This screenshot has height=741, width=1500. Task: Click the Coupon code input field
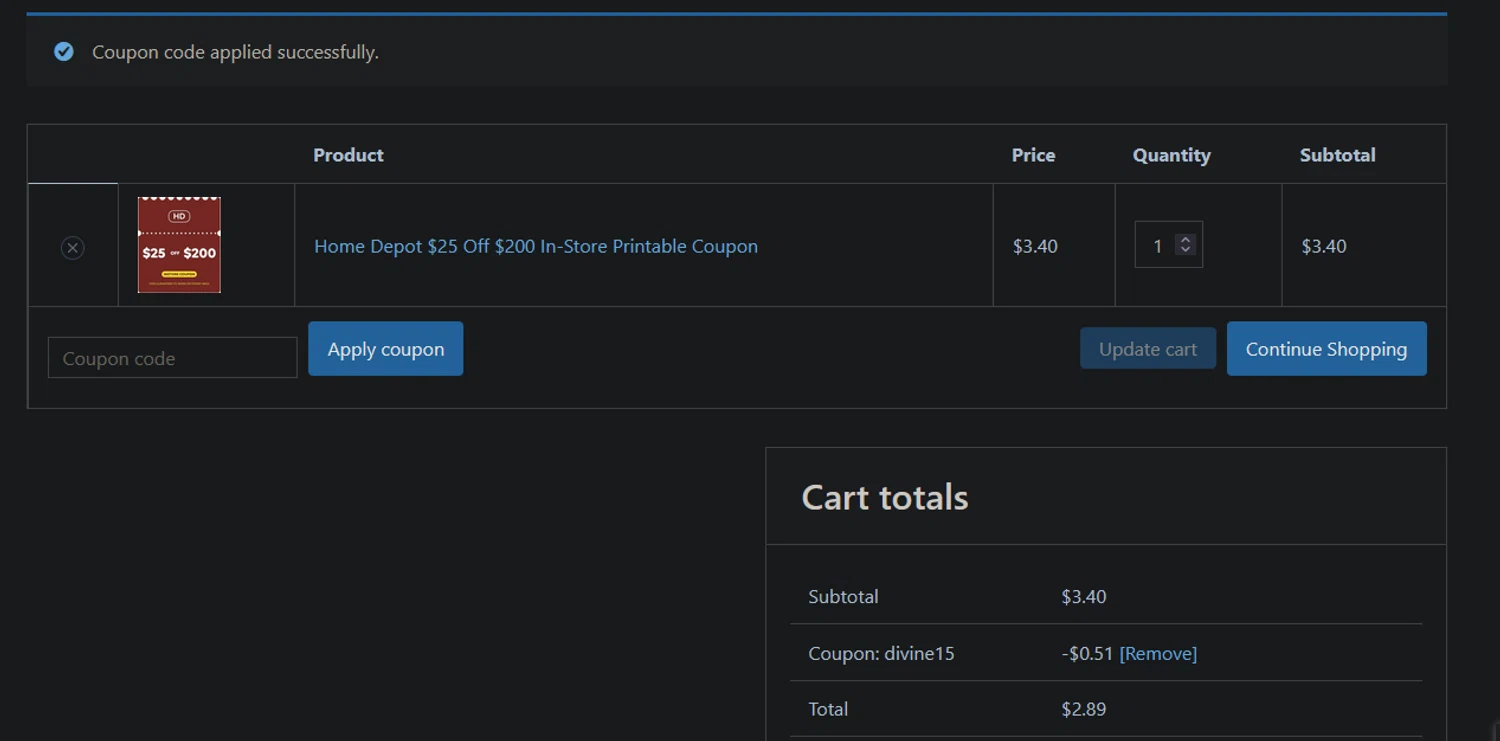(x=172, y=358)
